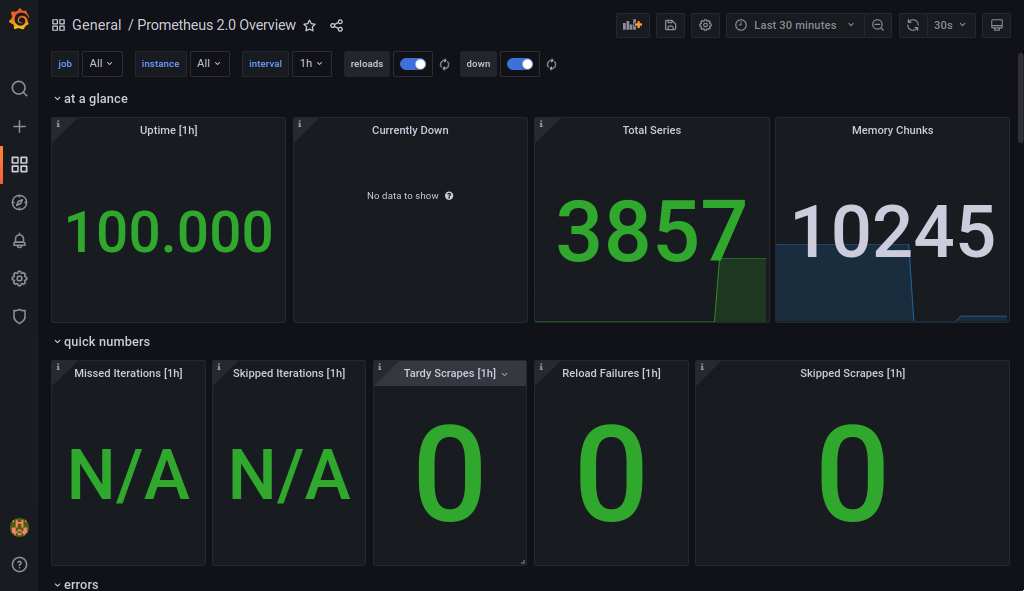Click the 100.000 uptime value

point(168,231)
